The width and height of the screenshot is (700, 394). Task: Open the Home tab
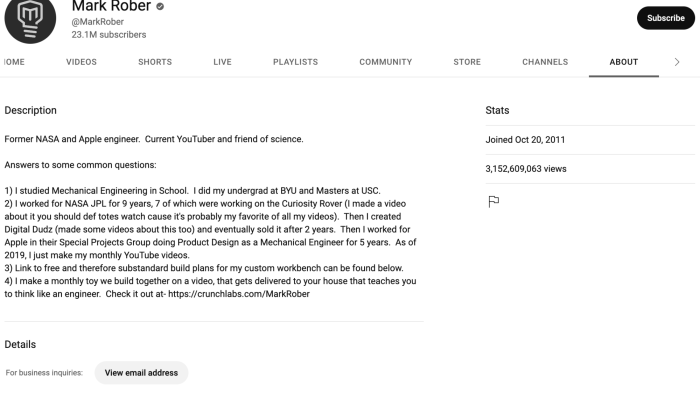pos(13,62)
